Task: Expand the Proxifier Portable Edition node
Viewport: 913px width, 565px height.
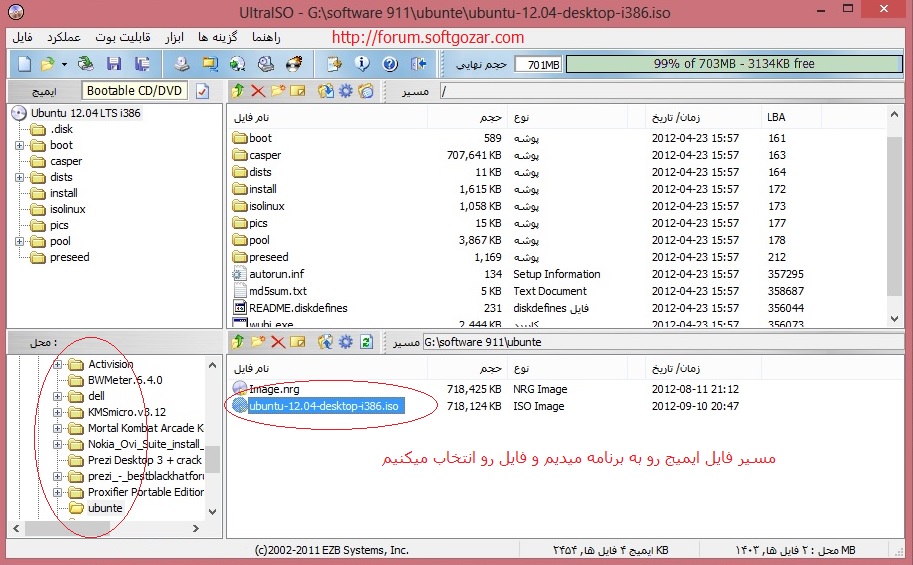Action: (57, 492)
